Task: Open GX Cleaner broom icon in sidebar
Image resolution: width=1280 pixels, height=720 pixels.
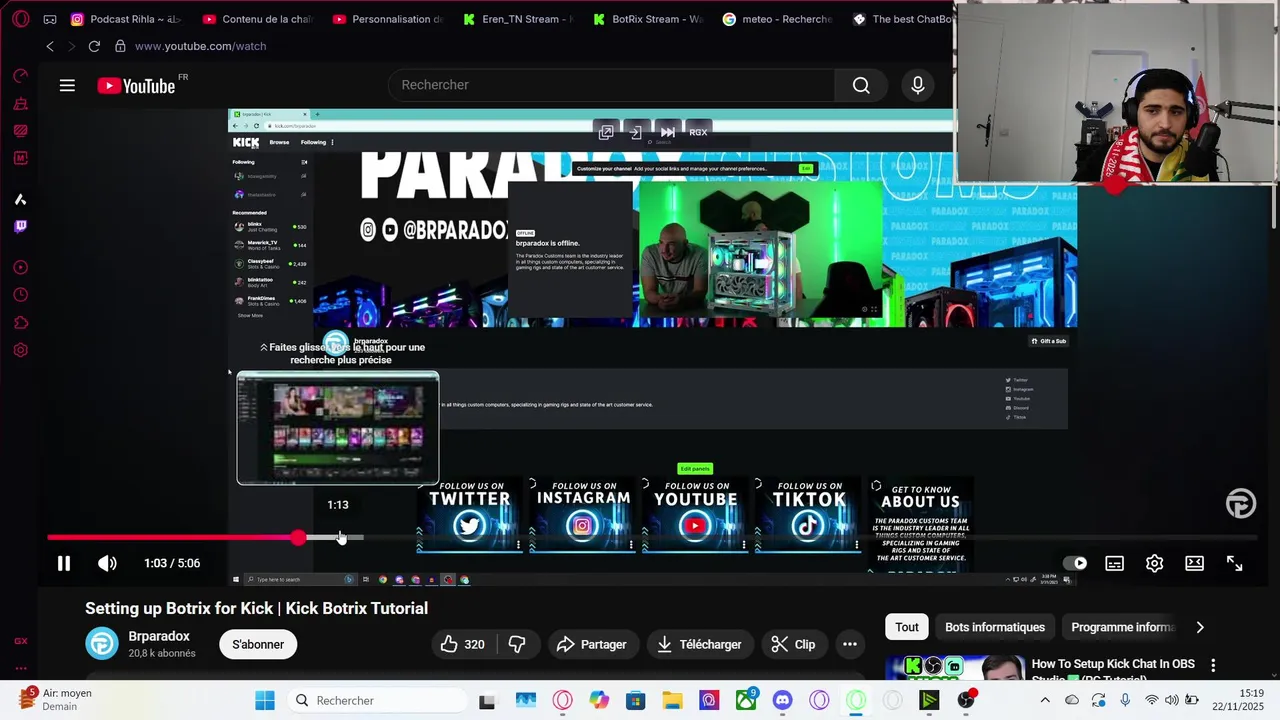Action: tap(20, 103)
